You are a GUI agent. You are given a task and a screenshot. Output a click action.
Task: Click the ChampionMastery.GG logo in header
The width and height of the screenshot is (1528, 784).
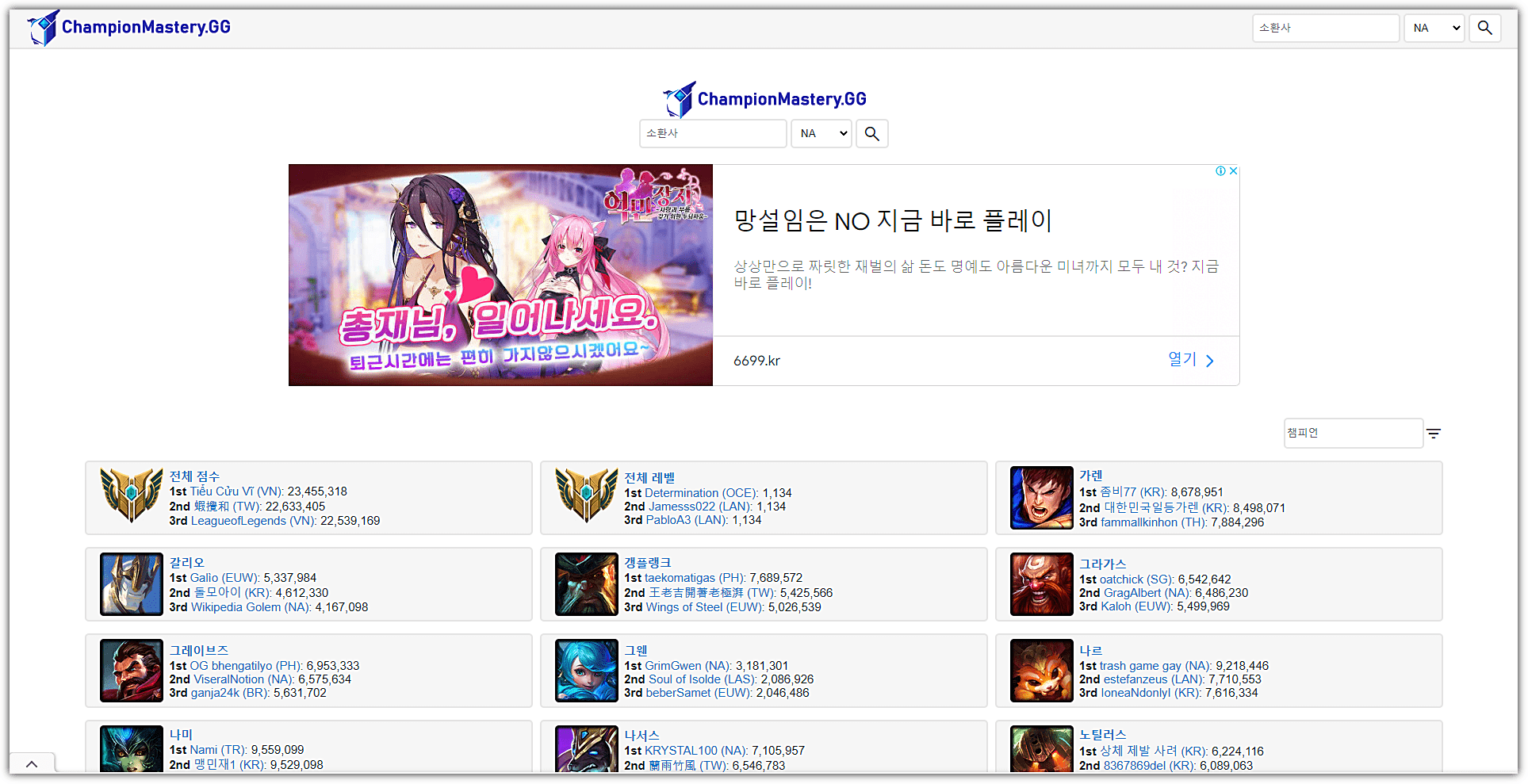coord(128,28)
